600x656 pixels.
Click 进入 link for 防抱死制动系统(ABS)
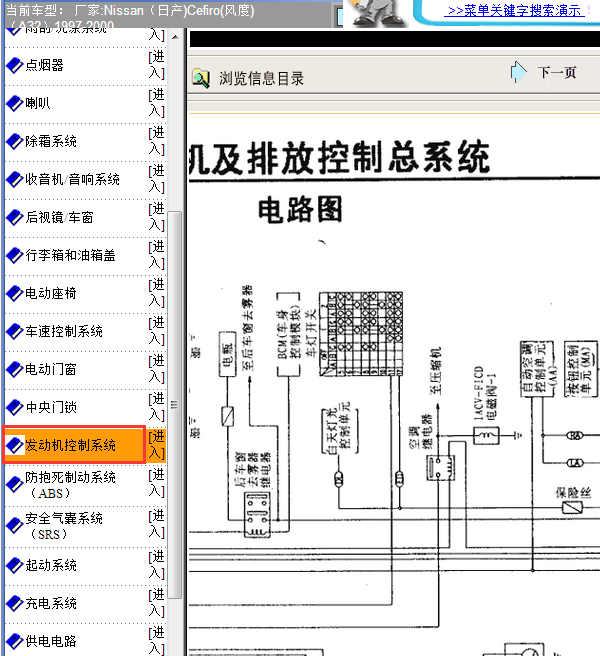point(157,483)
